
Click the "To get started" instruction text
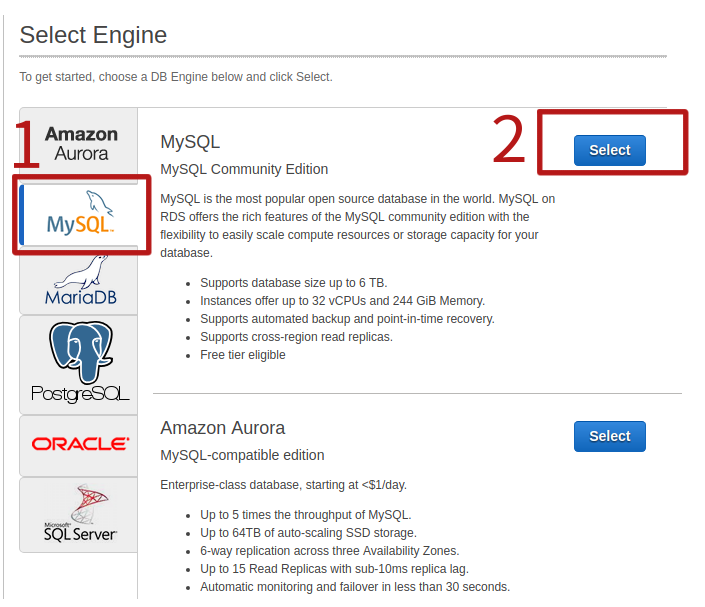[x=176, y=77]
